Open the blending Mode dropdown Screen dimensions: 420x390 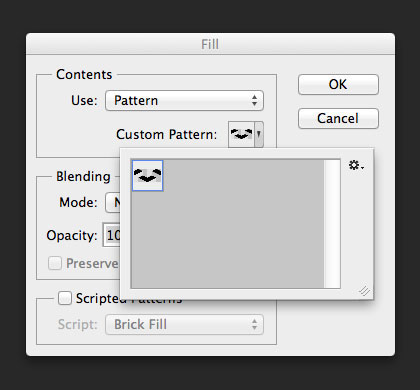[113, 202]
